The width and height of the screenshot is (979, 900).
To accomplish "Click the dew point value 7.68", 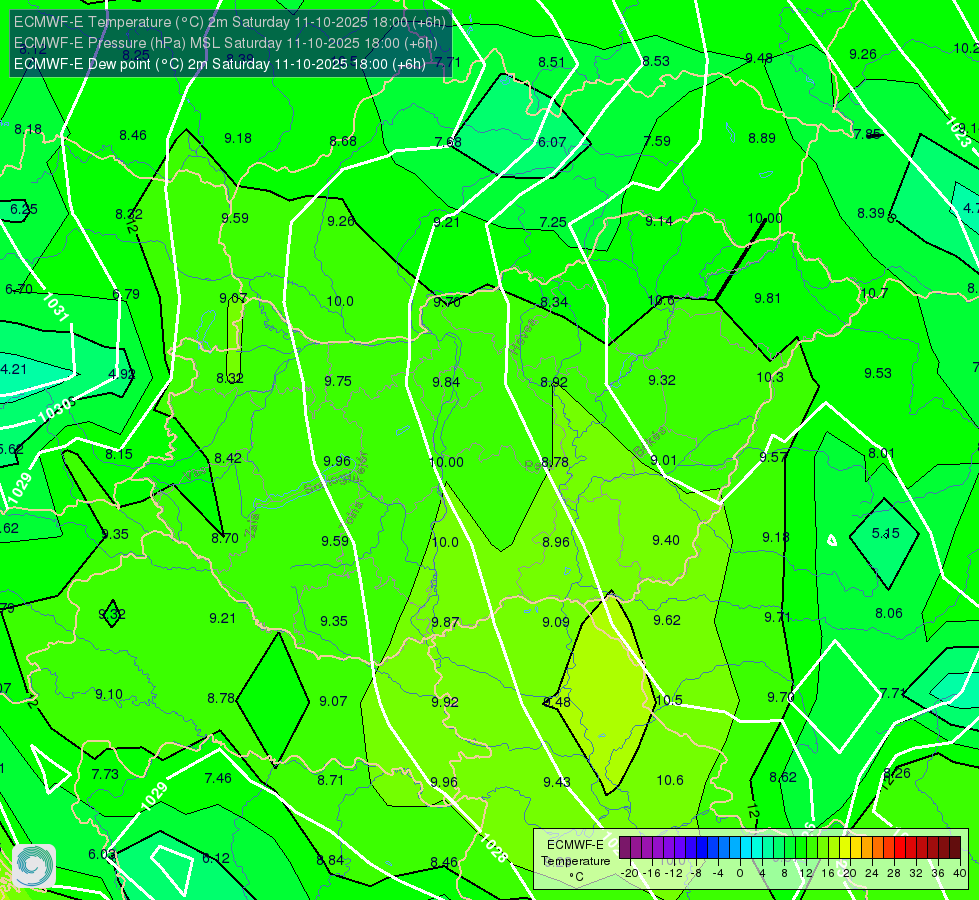I will 448,142.
